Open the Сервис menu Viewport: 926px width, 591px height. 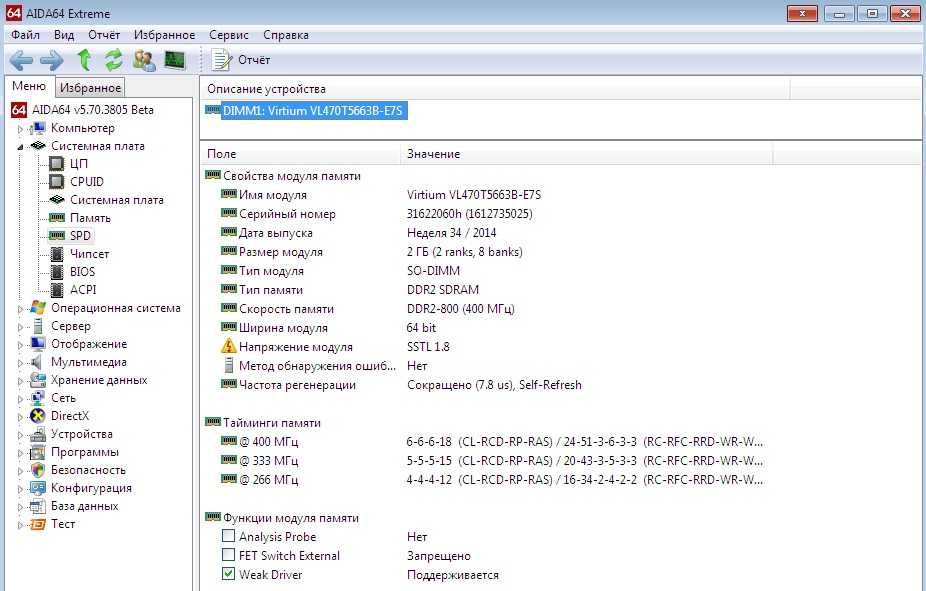point(229,35)
